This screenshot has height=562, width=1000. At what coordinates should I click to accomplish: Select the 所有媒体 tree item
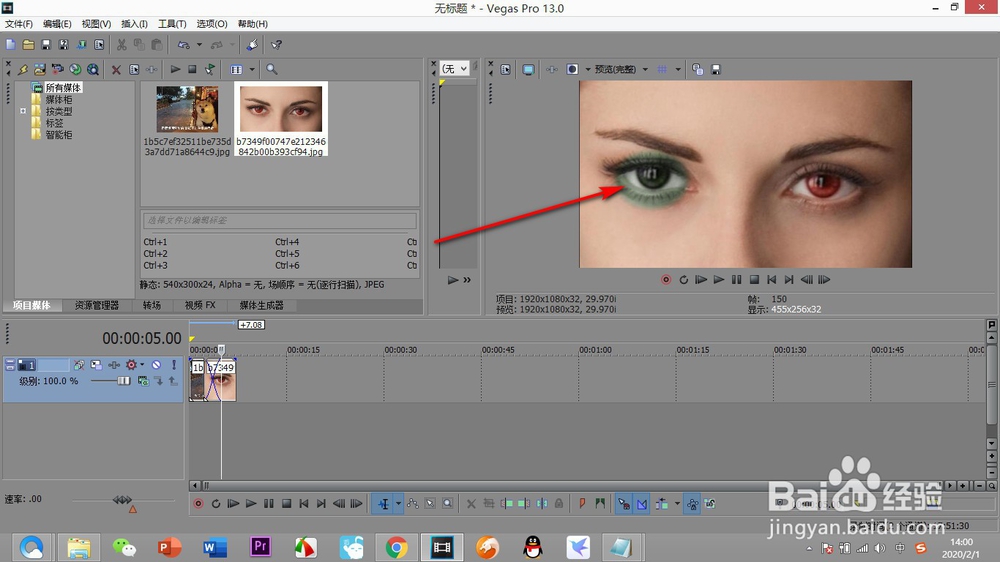coord(62,87)
